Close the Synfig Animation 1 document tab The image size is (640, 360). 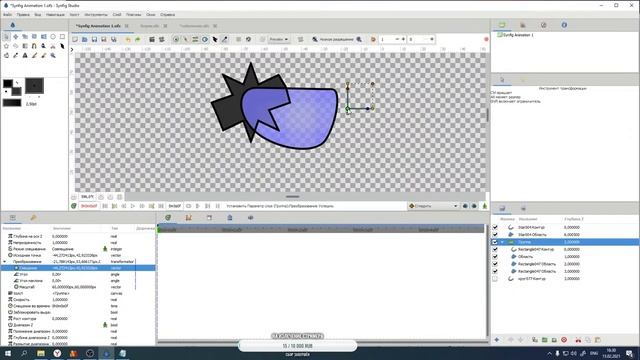[x=127, y=26]
